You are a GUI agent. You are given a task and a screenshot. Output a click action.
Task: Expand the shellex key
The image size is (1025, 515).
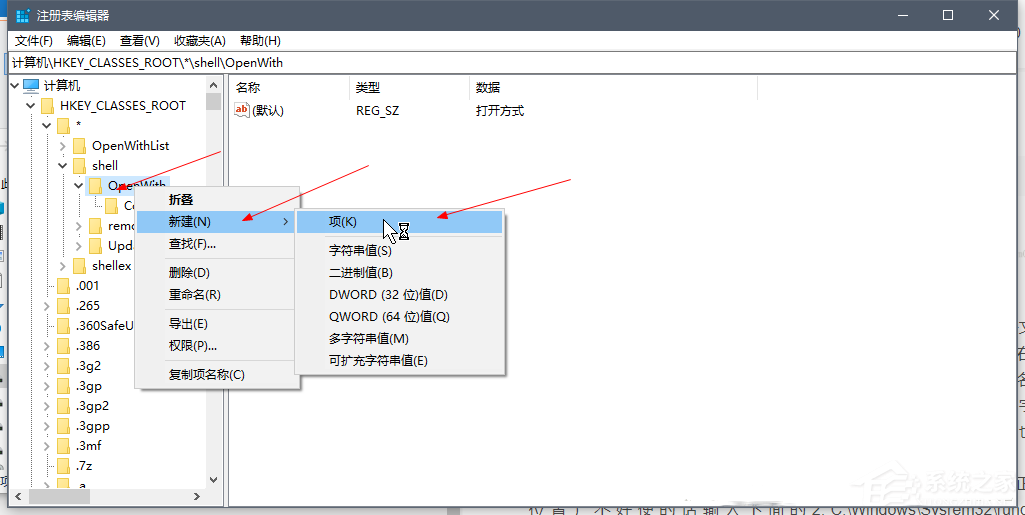click(63, 265)
